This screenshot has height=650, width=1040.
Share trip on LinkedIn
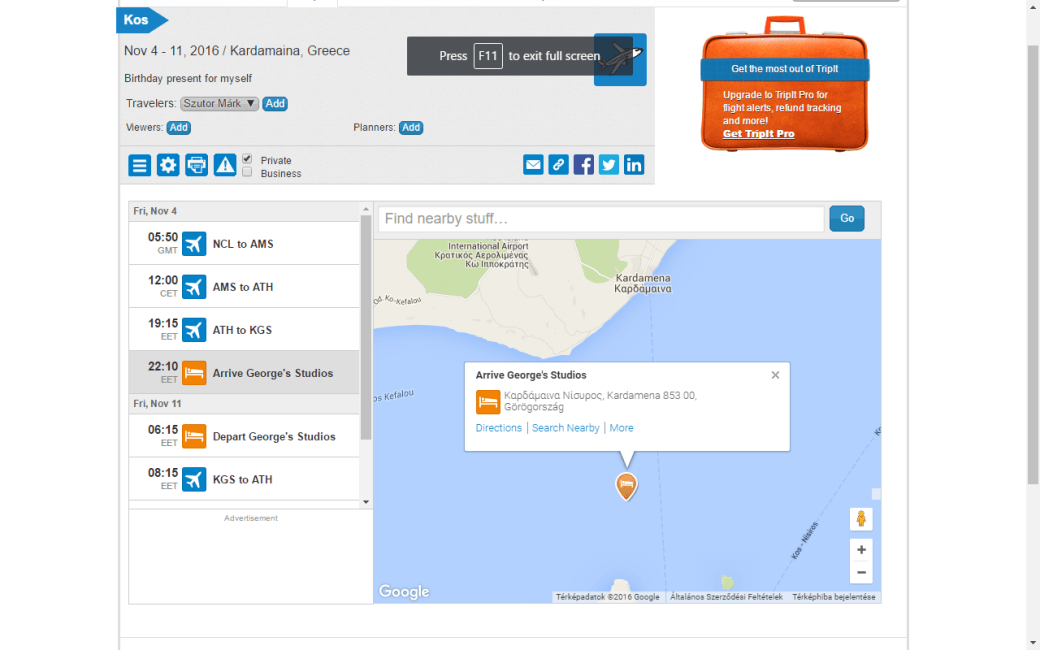pyautogui.click(x=634, y=165)
